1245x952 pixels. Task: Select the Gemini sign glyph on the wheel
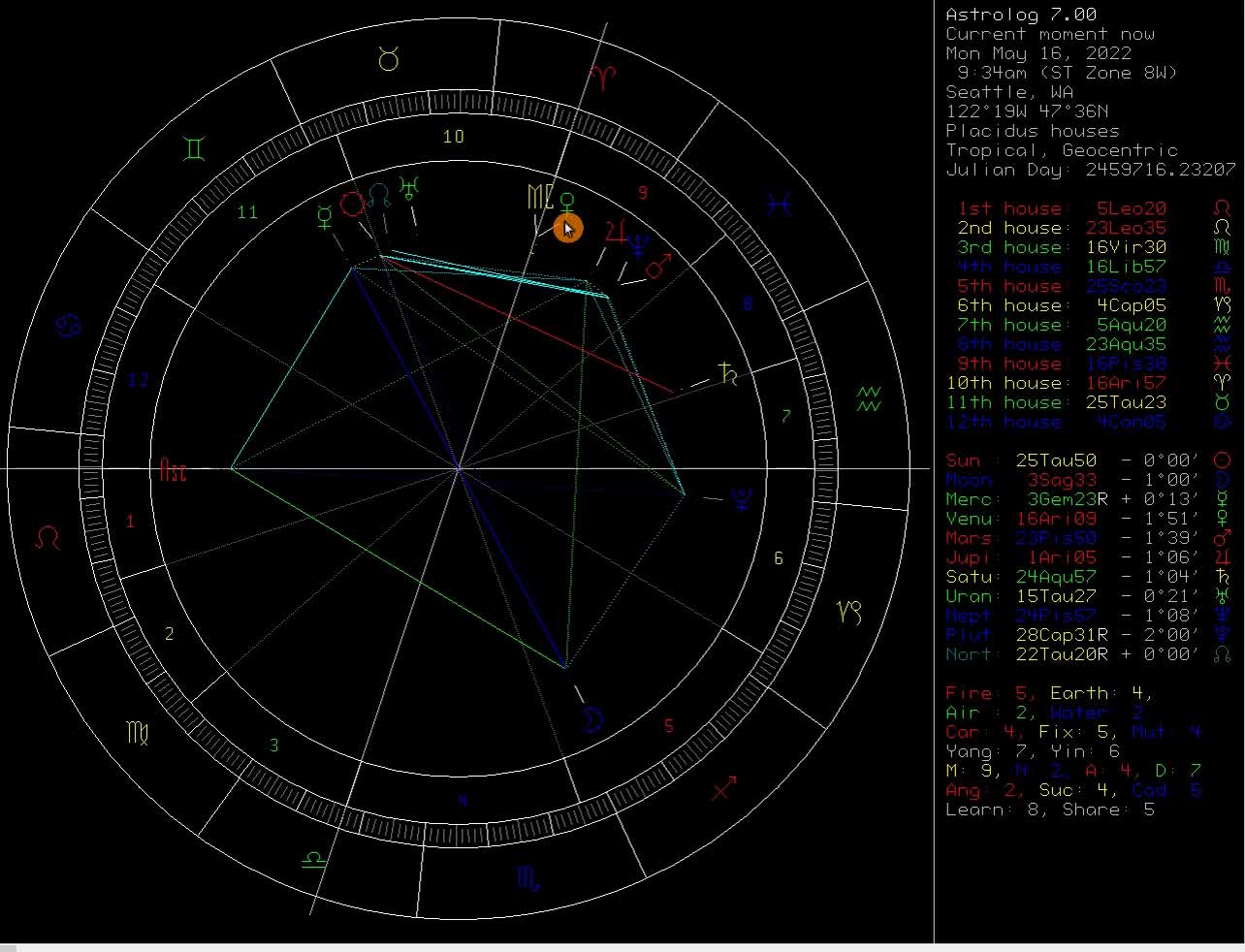coord(195,149)
